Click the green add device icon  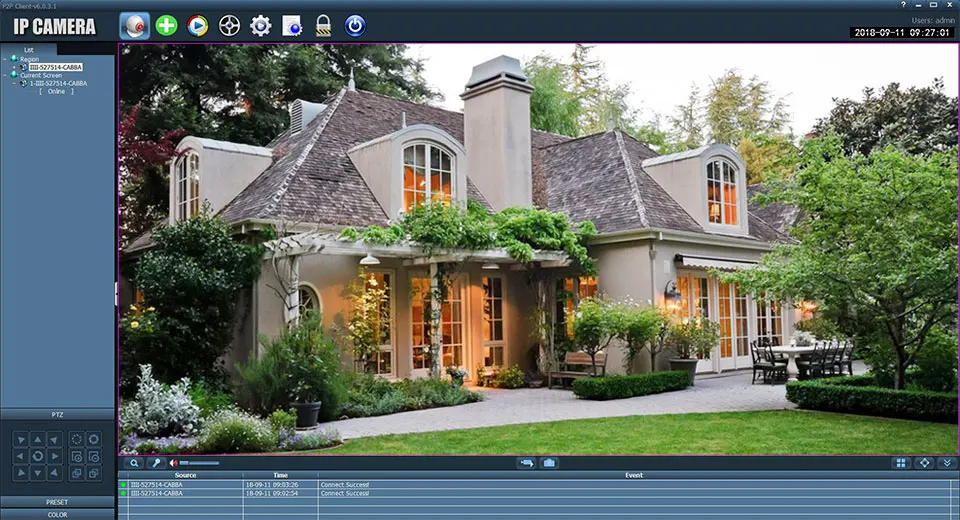click(166, 25)
